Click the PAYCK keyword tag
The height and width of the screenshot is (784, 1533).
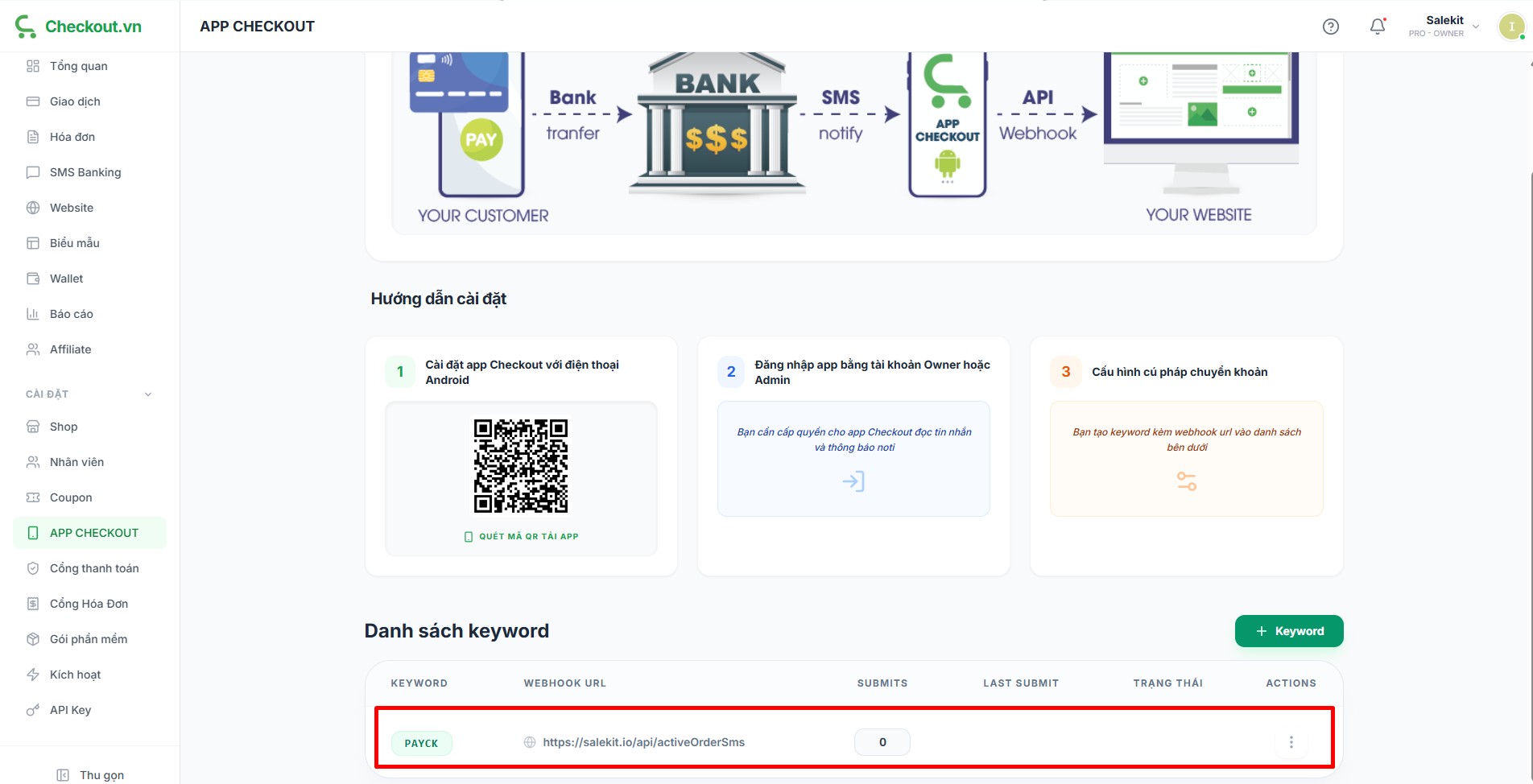click(421, 743)
